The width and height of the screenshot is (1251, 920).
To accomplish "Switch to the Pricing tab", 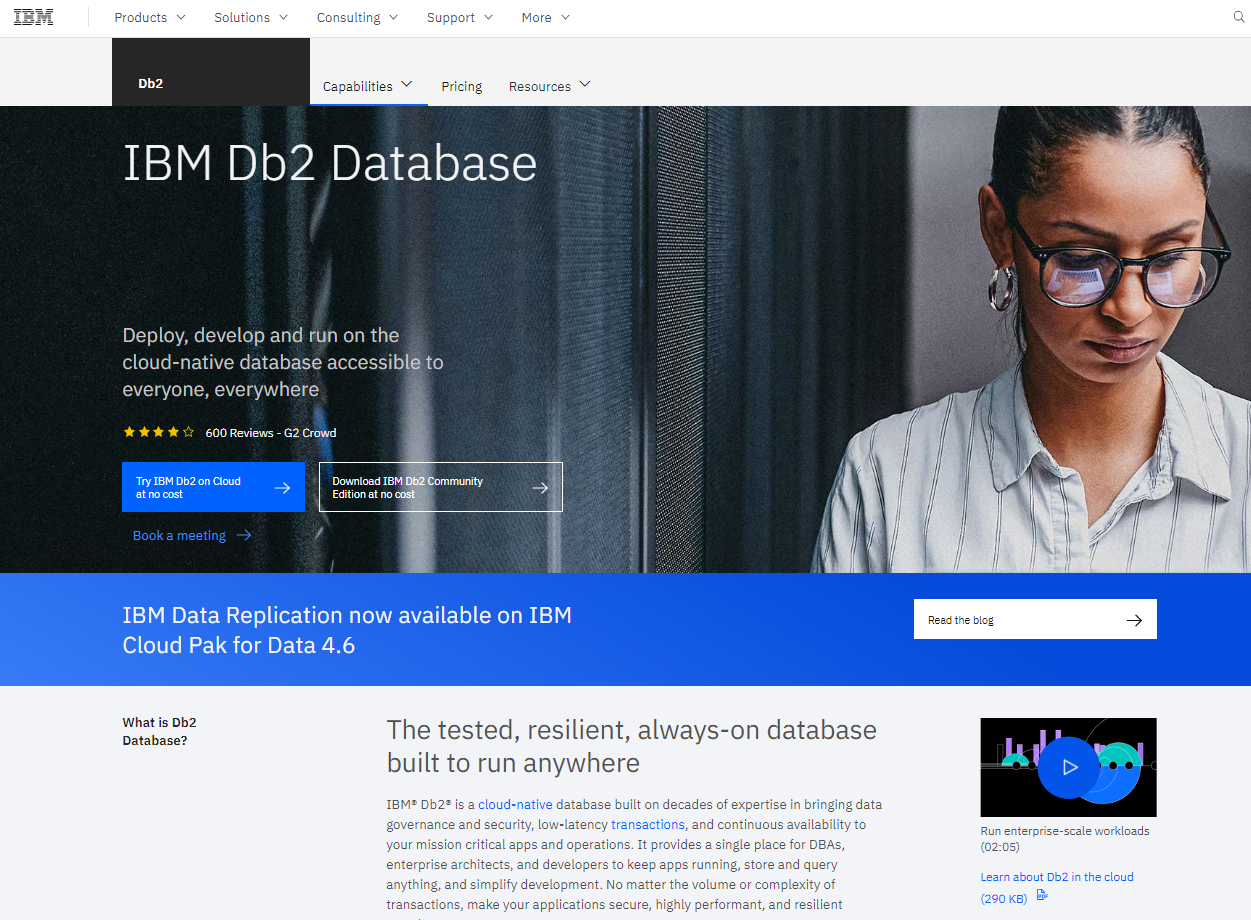I will (x=462, y=87).
